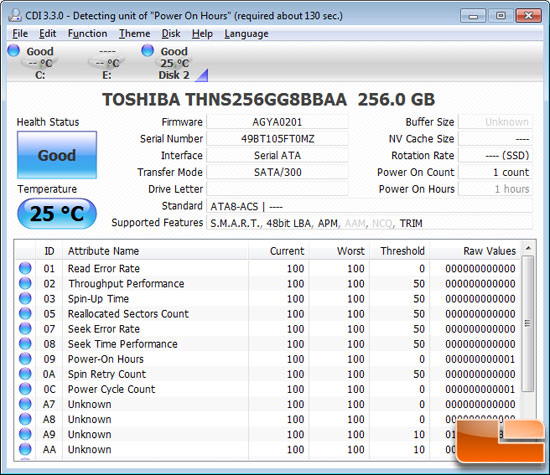The image size is (550, 475).
Task: Select the Throughput Performance attribute name
Action: coord(126,283)
